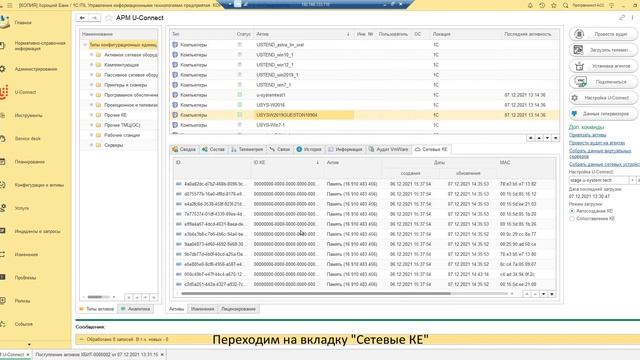This screenshot has height=360, width=640.
Task: Click Установка агентов button
Action: tap(603, 66)
